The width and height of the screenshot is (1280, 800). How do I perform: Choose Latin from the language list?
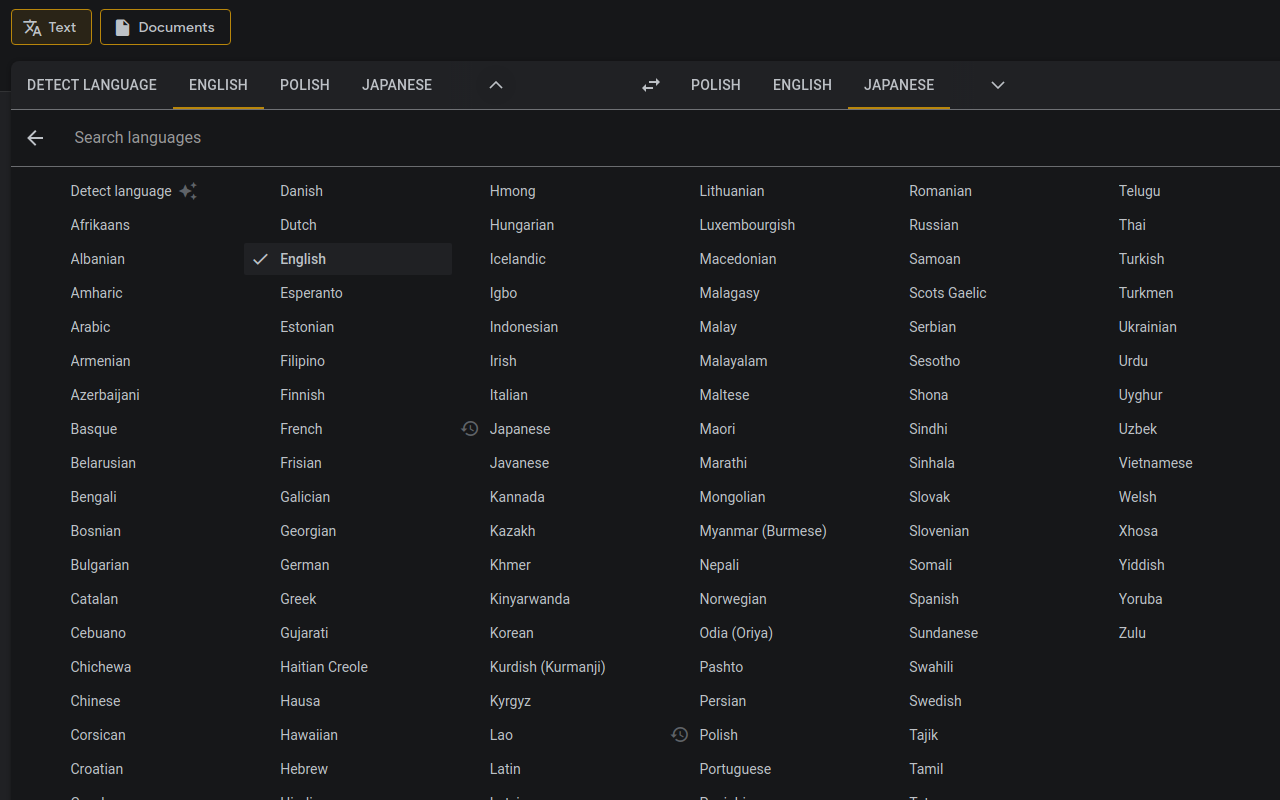pyautogui.click(x=505, y=769)
